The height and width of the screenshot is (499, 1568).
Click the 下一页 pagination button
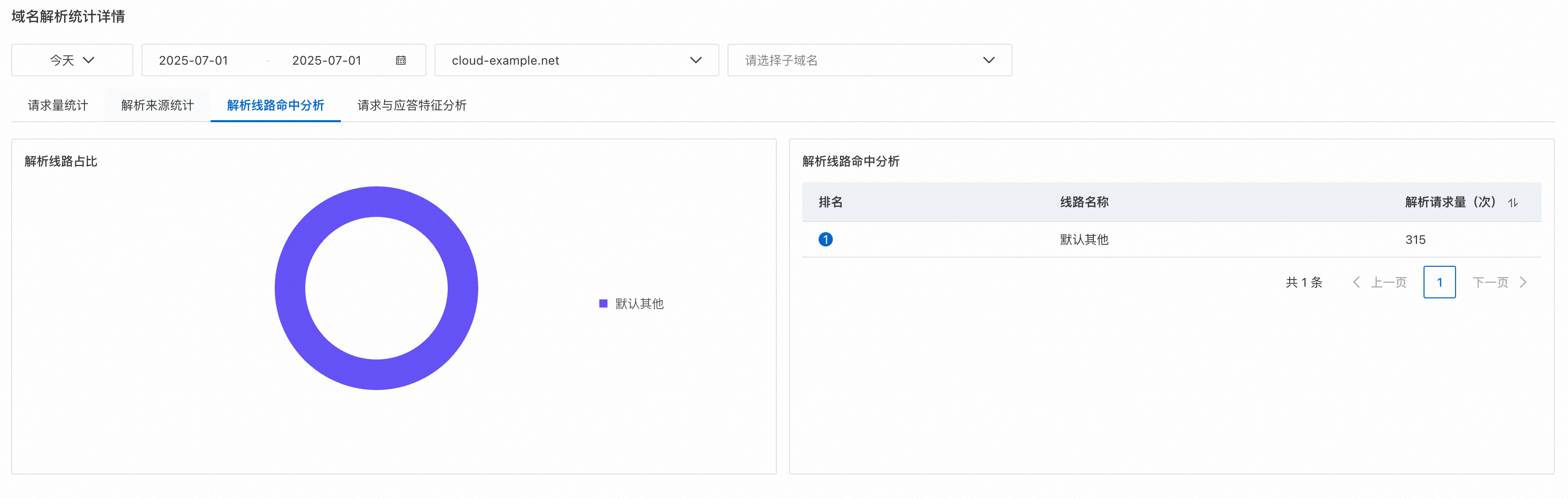(x=1490, y=282)
